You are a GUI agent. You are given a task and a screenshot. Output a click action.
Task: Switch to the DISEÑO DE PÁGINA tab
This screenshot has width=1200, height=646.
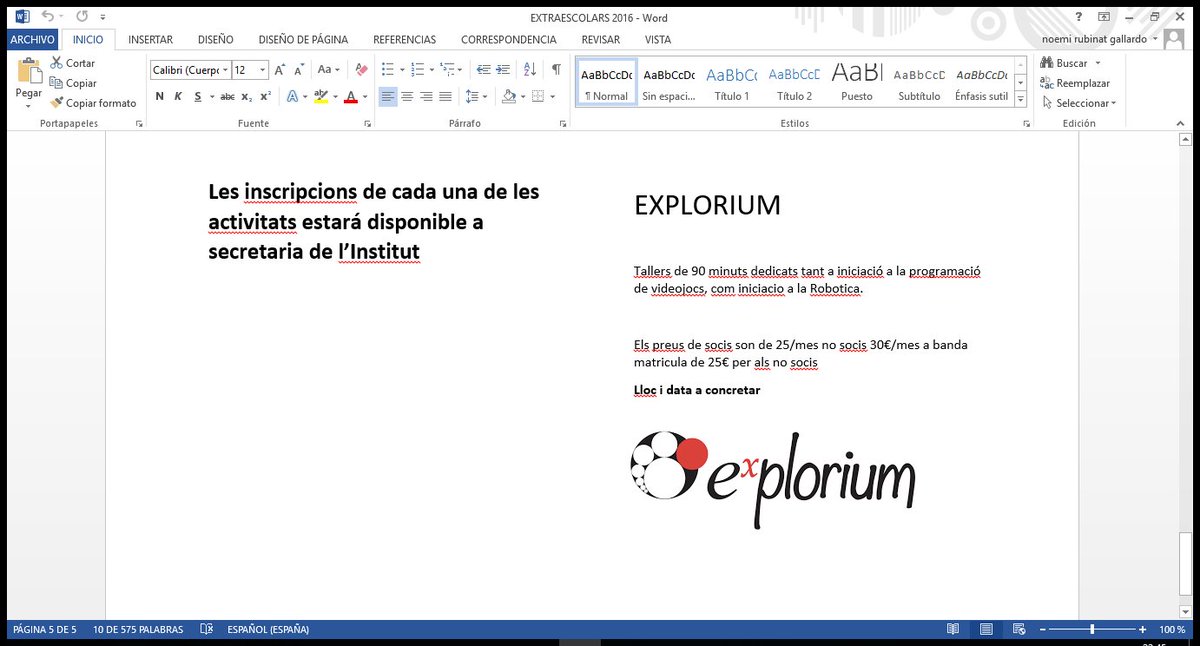point(303,39)
